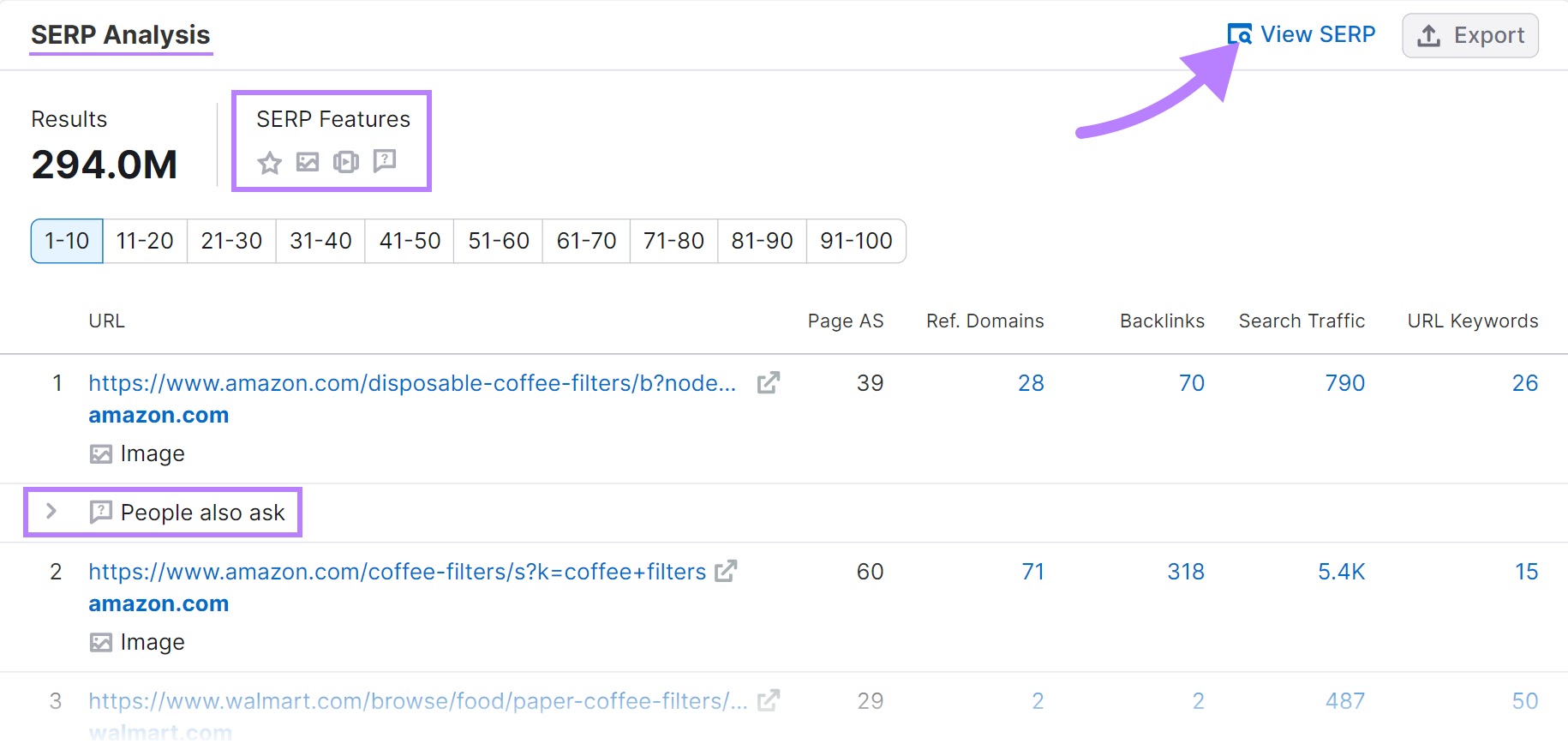Viewport: 1568px width, 756px height.
Task: Click Backlinks value 70
Action: [x=1191, y=383]
